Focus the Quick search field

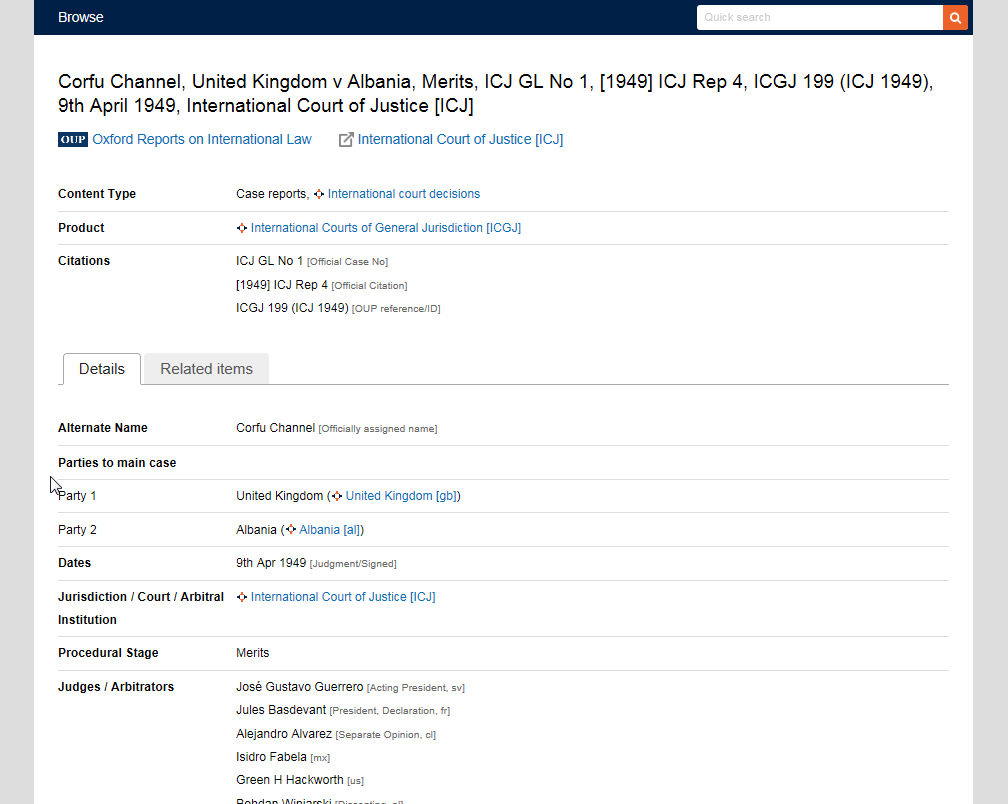[820, 17]
